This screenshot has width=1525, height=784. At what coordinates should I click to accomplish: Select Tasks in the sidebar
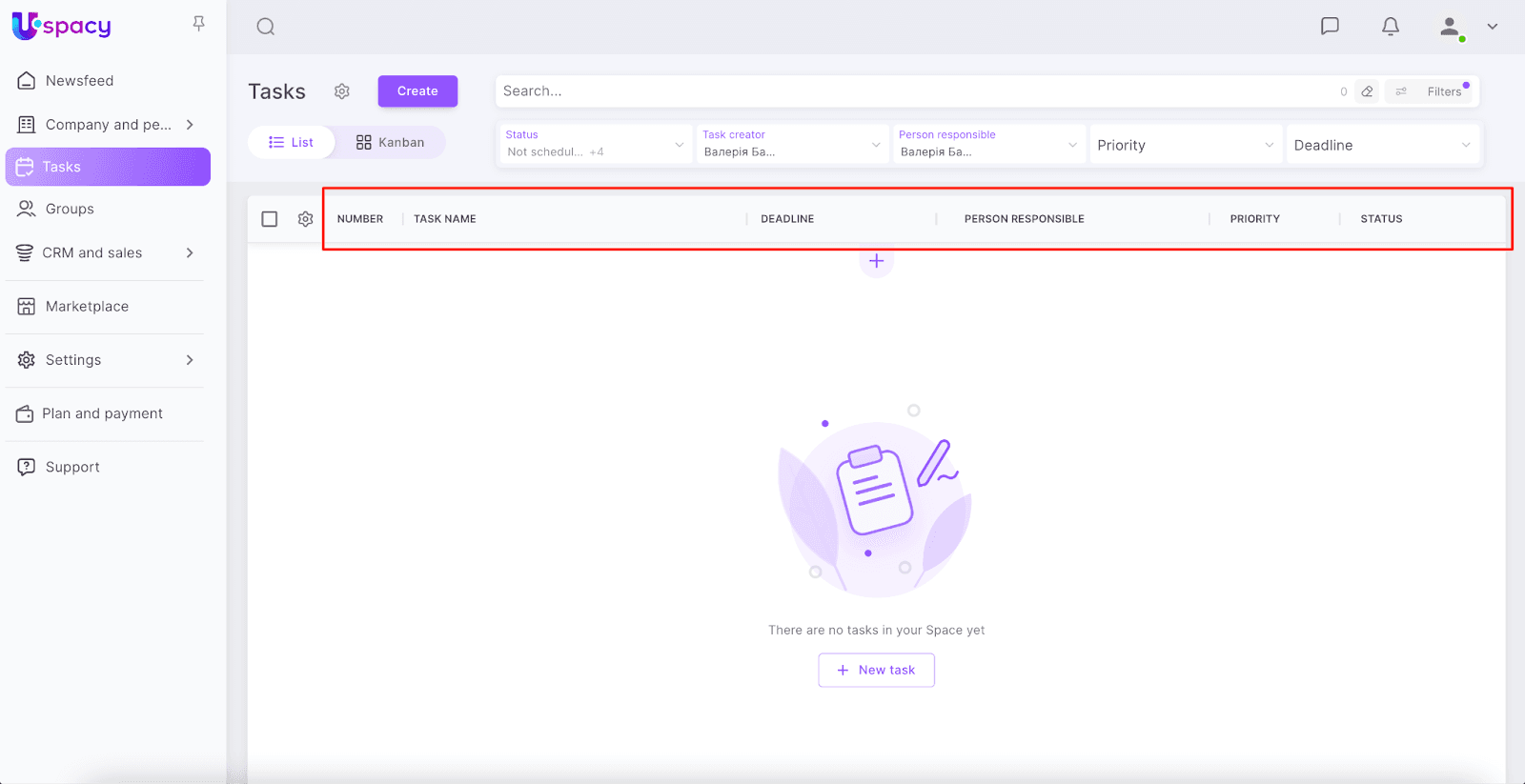(108, 167)
